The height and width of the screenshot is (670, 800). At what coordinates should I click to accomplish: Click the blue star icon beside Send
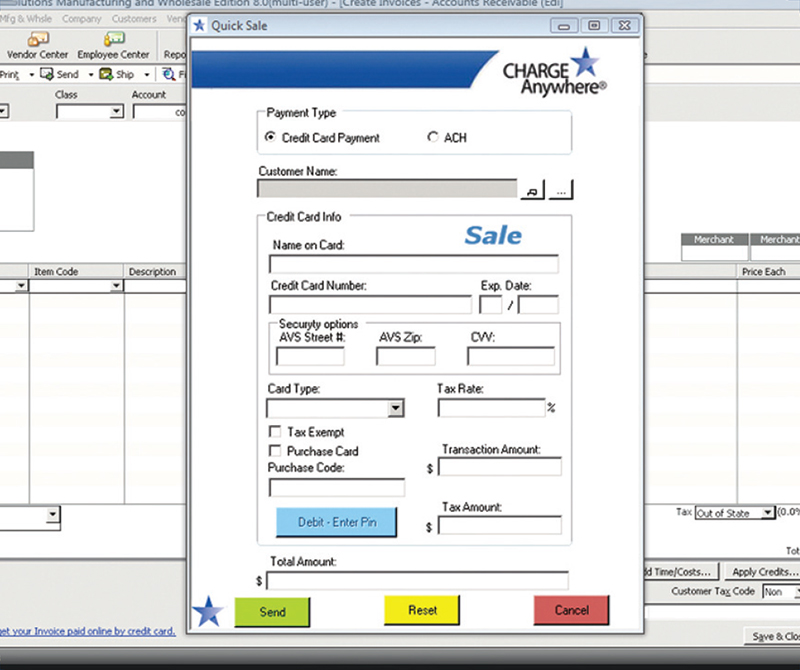click(x=208, y=611)
